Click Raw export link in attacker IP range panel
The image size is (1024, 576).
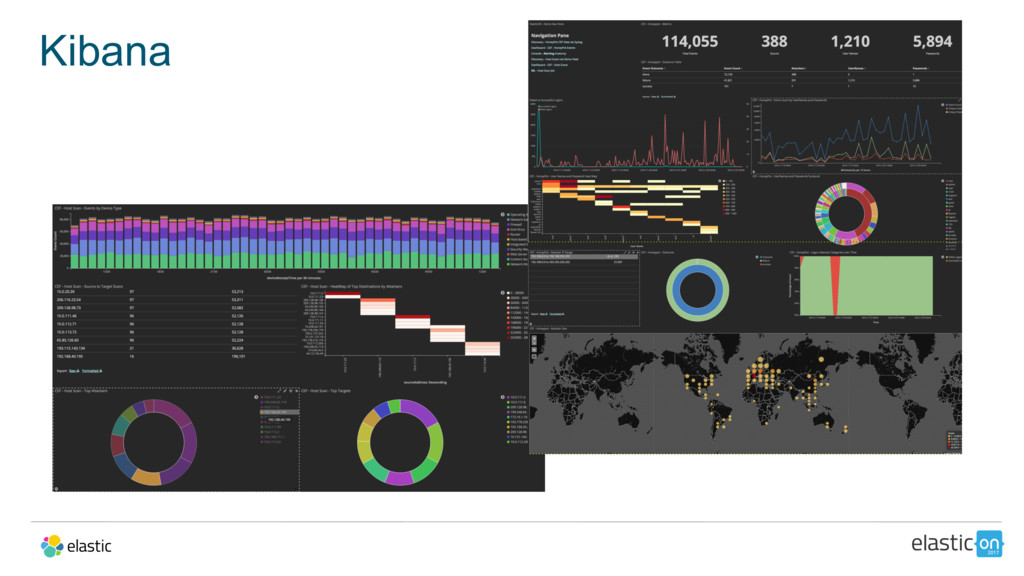[x=544, y=314]
